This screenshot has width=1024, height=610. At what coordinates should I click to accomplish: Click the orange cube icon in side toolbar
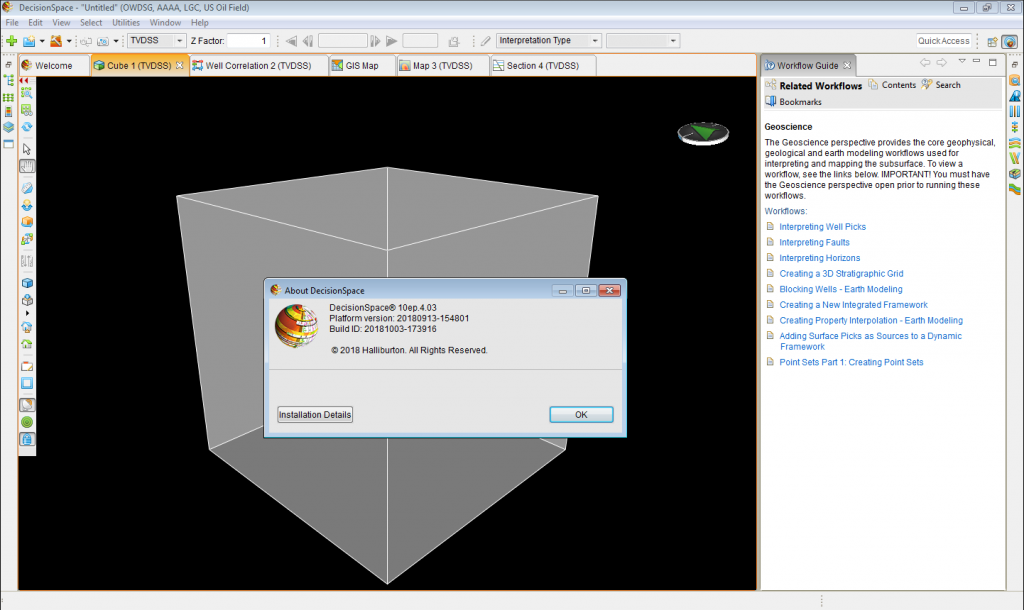click(27, 222)
